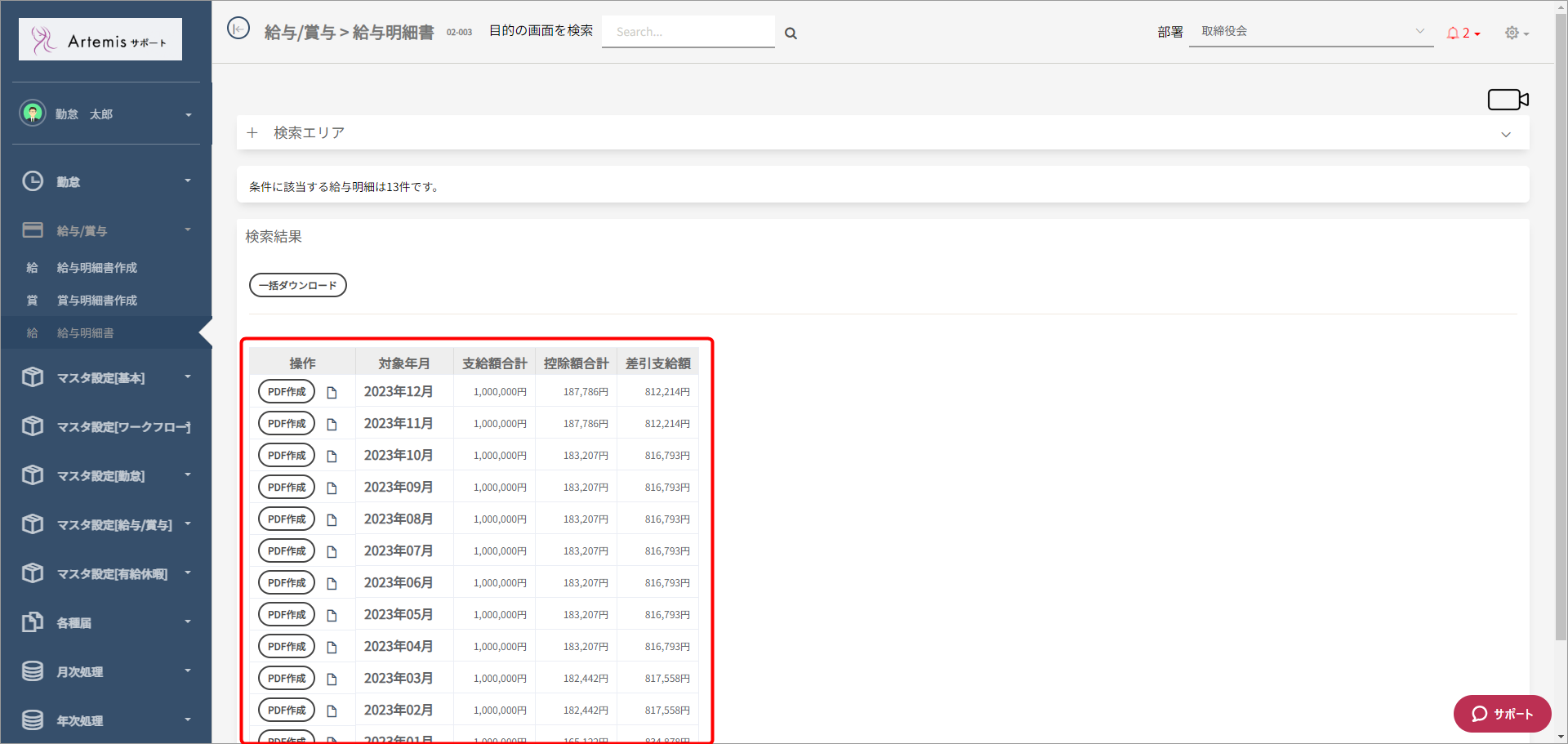Click the Artemis logo
The image size is (1568, 744).
100,40
